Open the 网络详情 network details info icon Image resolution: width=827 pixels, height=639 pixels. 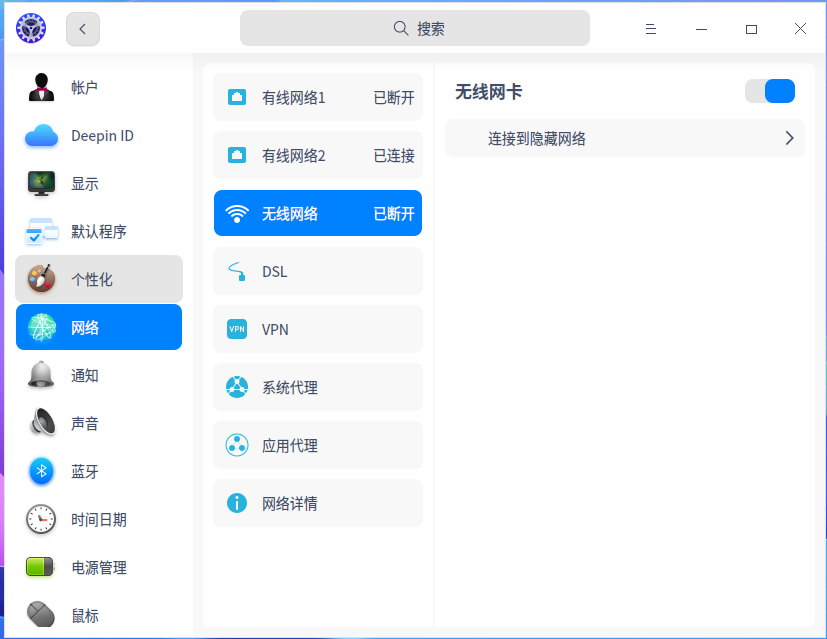pos(236,503)
